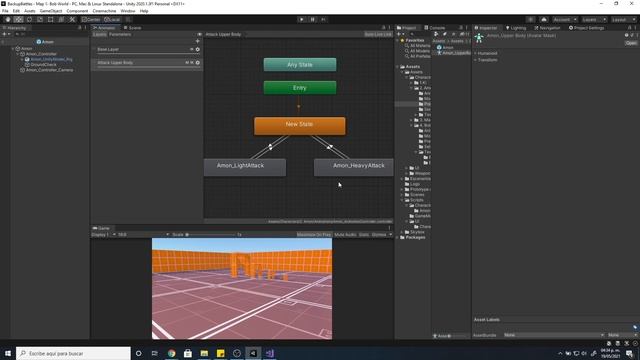Open Chrome from the taskbar

[x=171, y=353]
